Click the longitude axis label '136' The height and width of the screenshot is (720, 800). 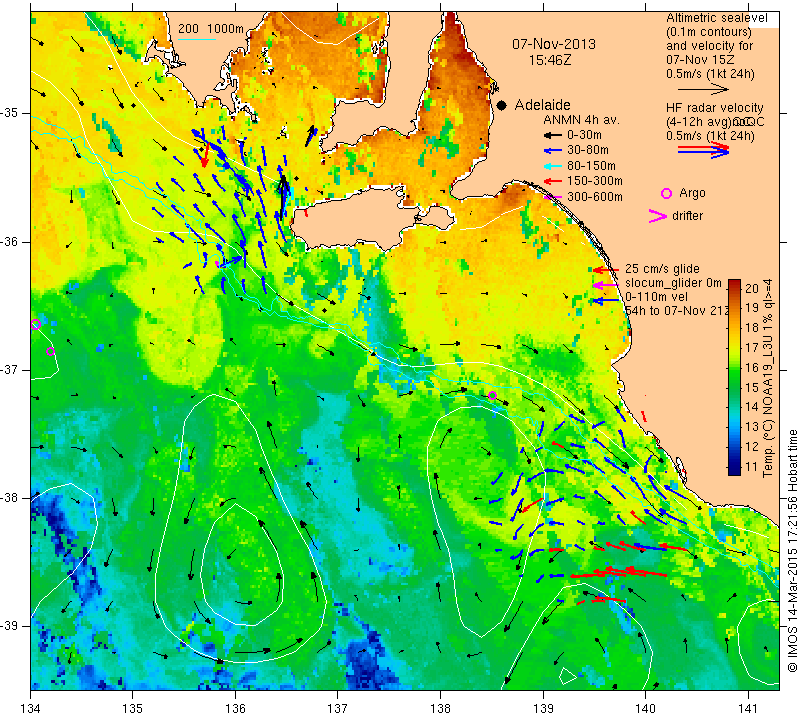[235, 708]
